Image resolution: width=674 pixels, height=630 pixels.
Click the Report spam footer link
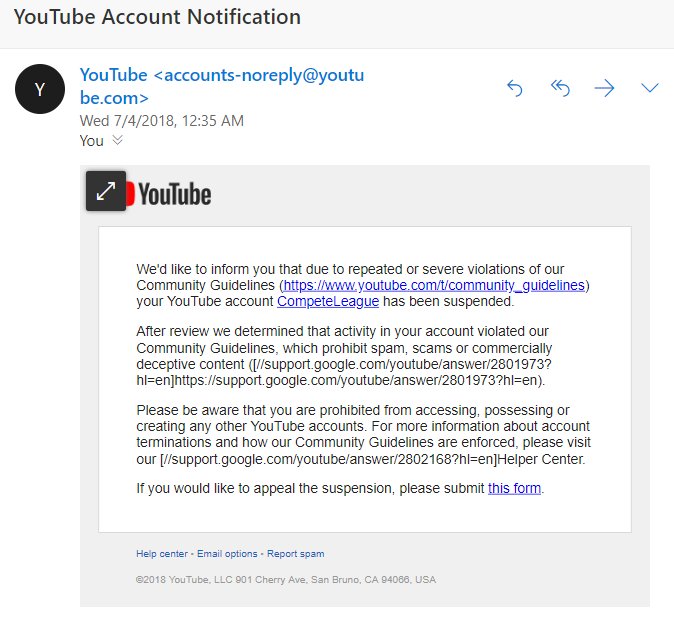pyautogui.click(x=295, y=553)
